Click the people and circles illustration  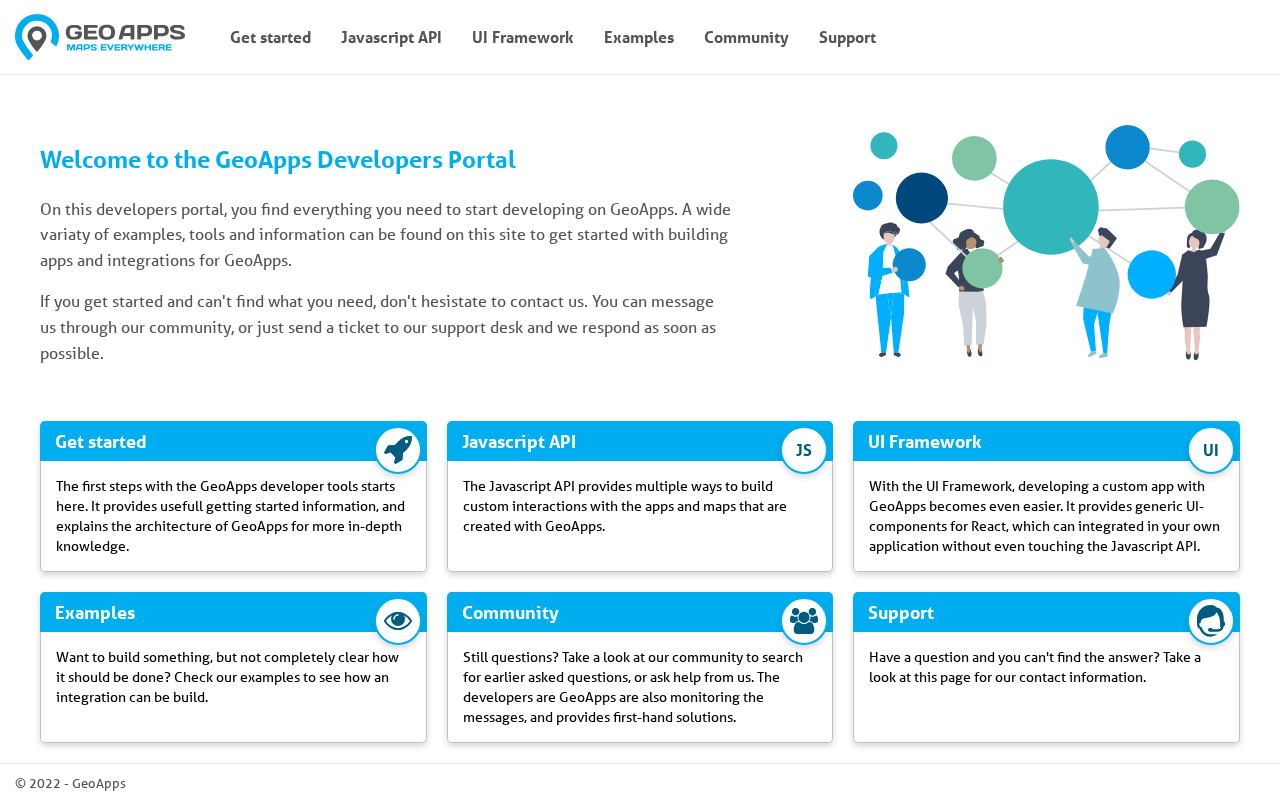point(1045,241)
